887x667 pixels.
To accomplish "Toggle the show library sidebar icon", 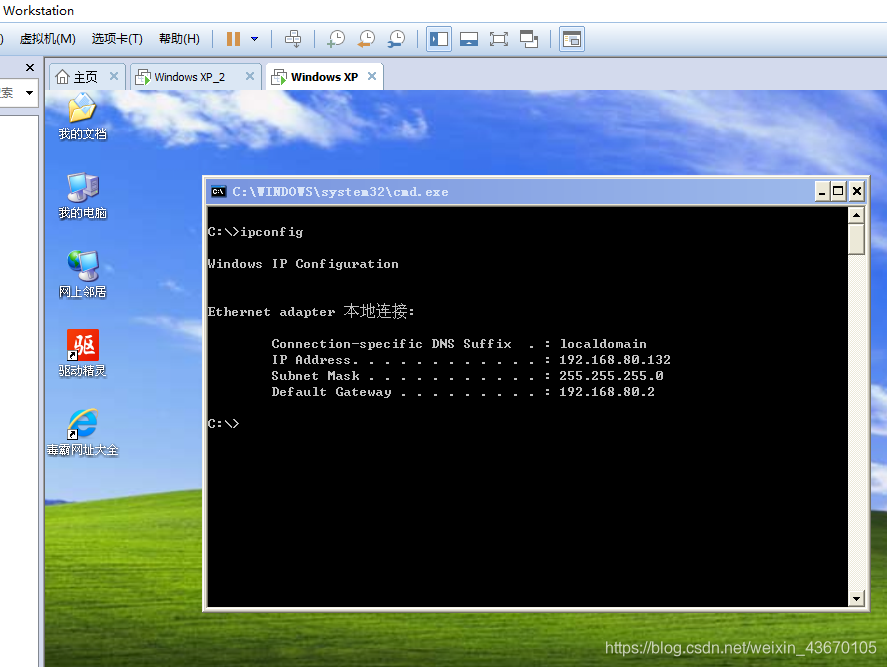I will 439,39.
